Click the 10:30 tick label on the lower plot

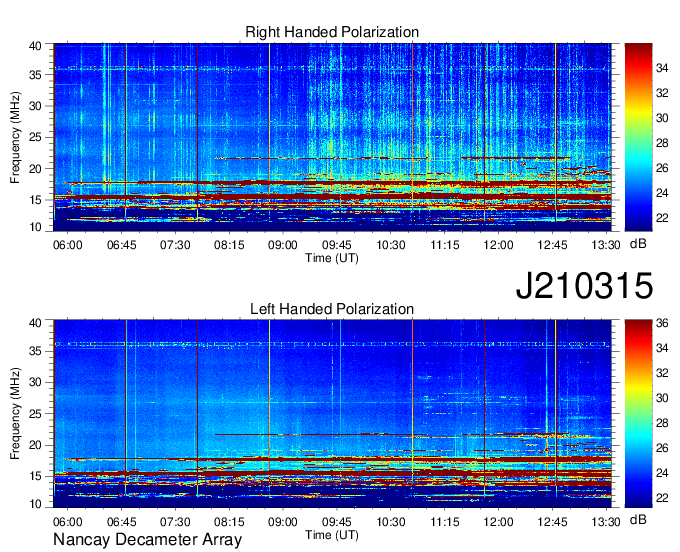[391, 522]
